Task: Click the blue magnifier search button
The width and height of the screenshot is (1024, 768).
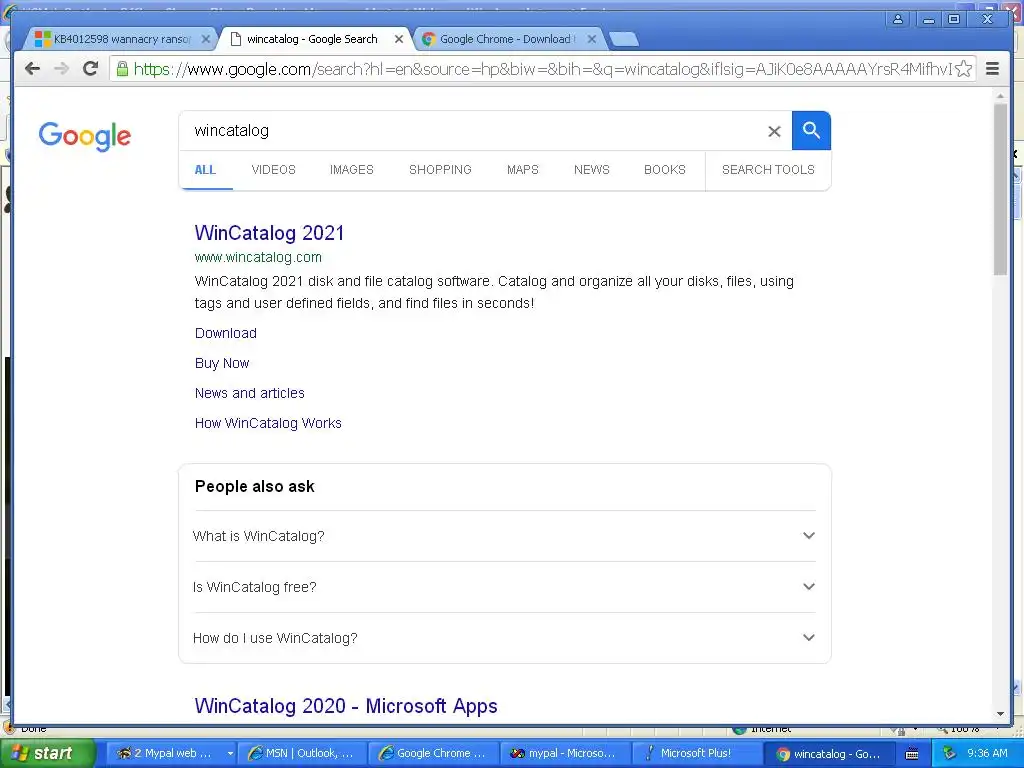Action: (811, 131)
